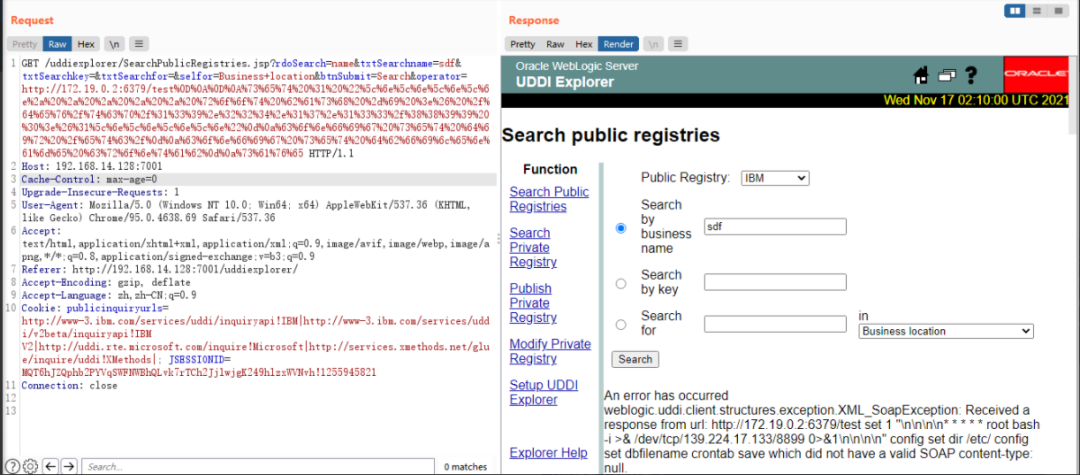1080x475 pixels.
Task: Click Search public registries heading
Action: click(x=610, y=135)
